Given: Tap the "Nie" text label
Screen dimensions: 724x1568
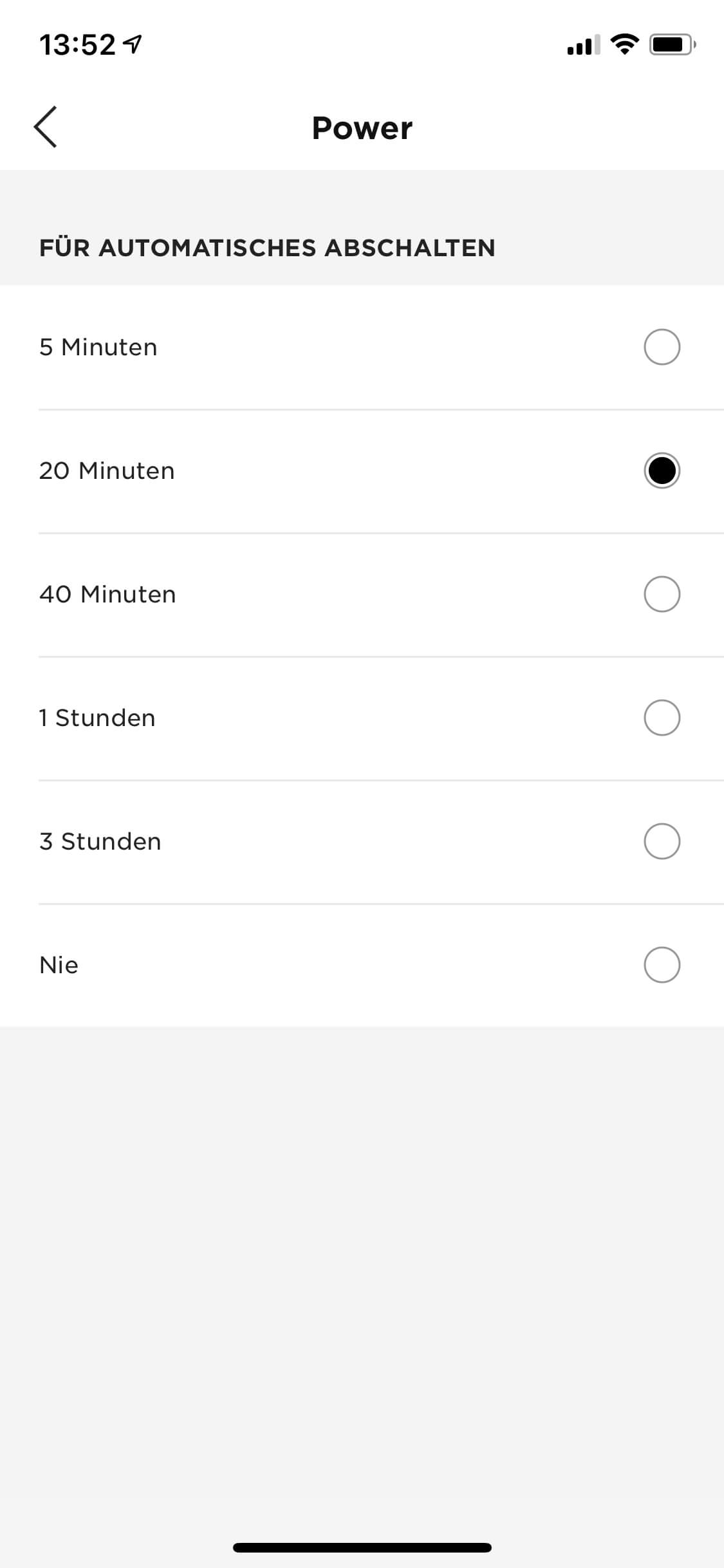Looking at the screenshot, I should coord(59,966).
